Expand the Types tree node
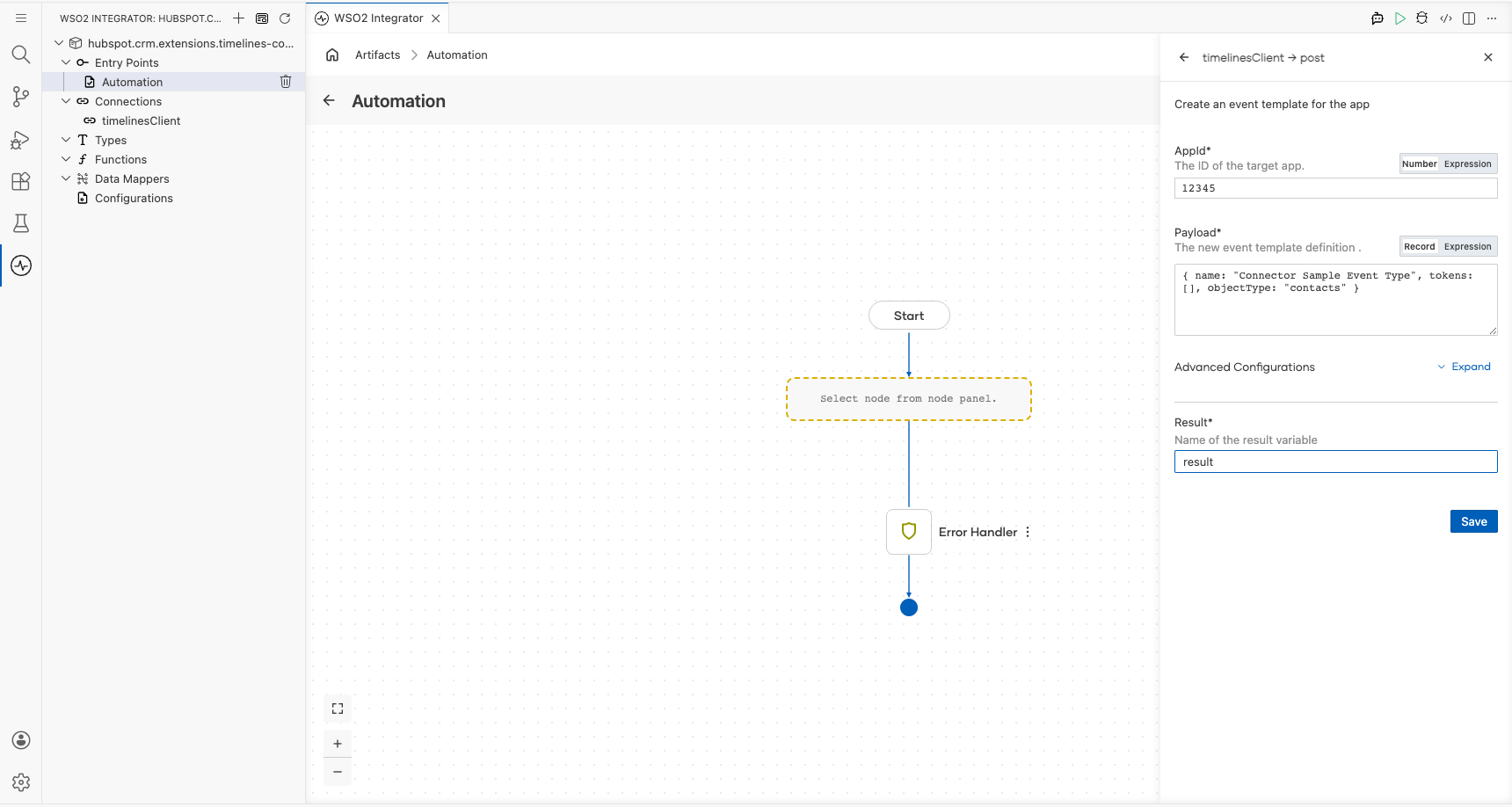The width and height of the screenshot is (1512, 807). tap(66, 140)
